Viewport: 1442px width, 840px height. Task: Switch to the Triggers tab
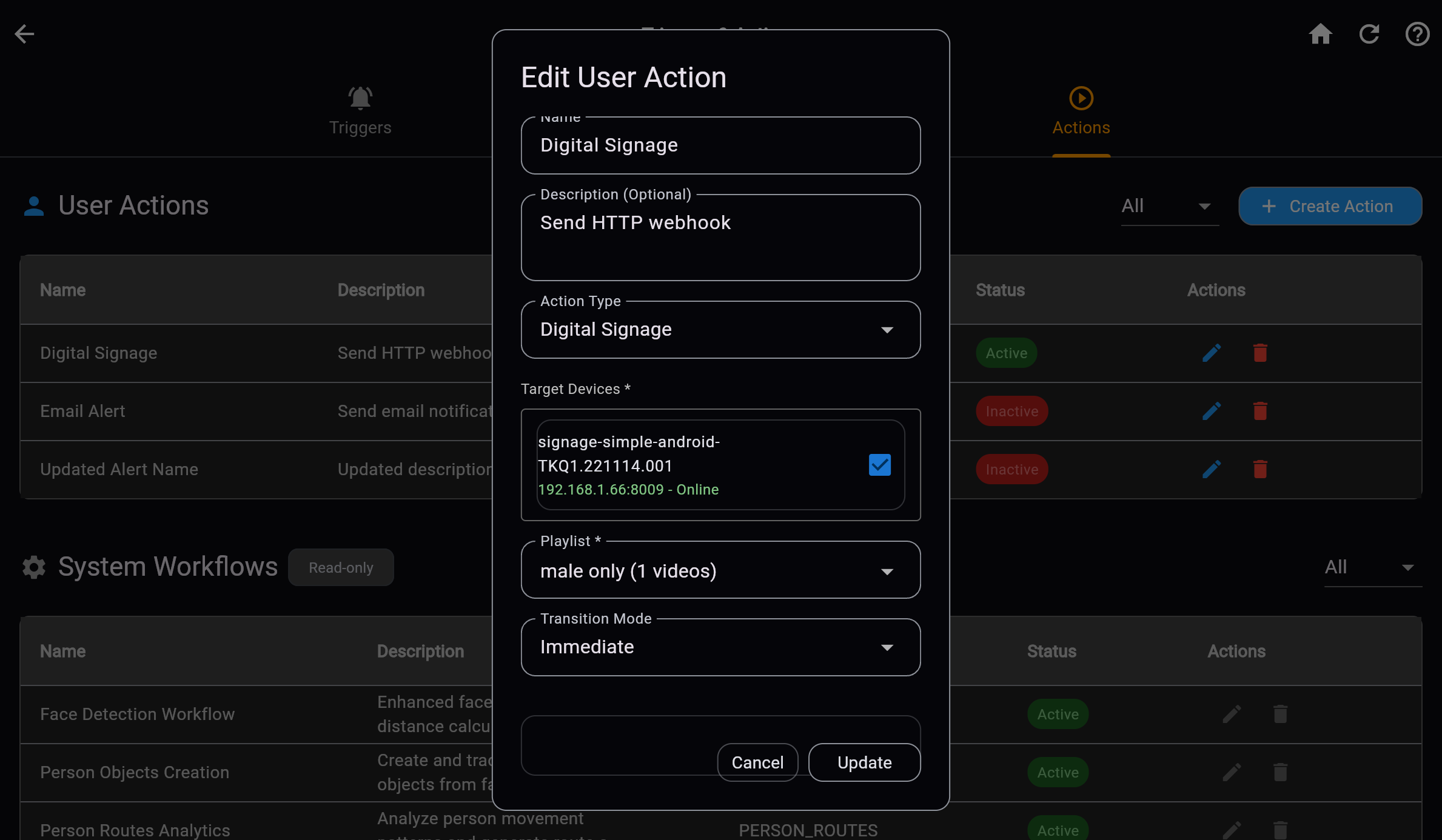pyautogui.click(x=360, y=112)
